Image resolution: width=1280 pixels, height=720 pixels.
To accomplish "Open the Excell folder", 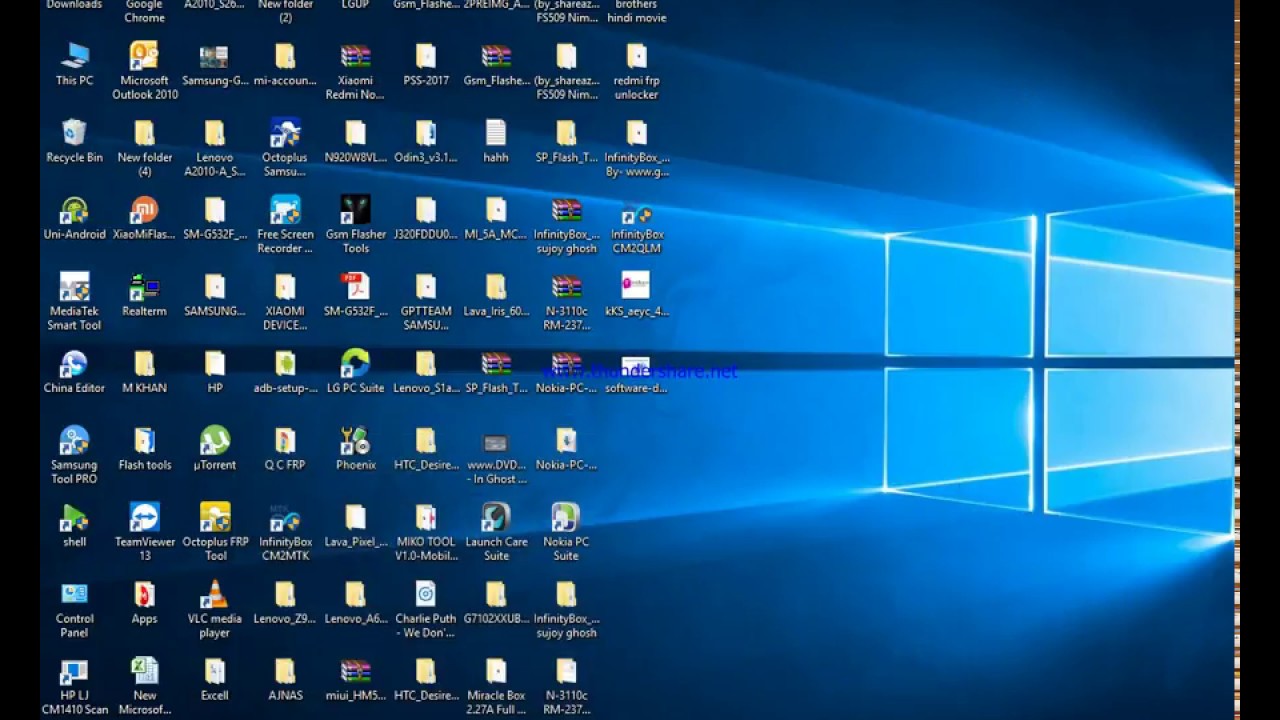I will tap(215, 680).
